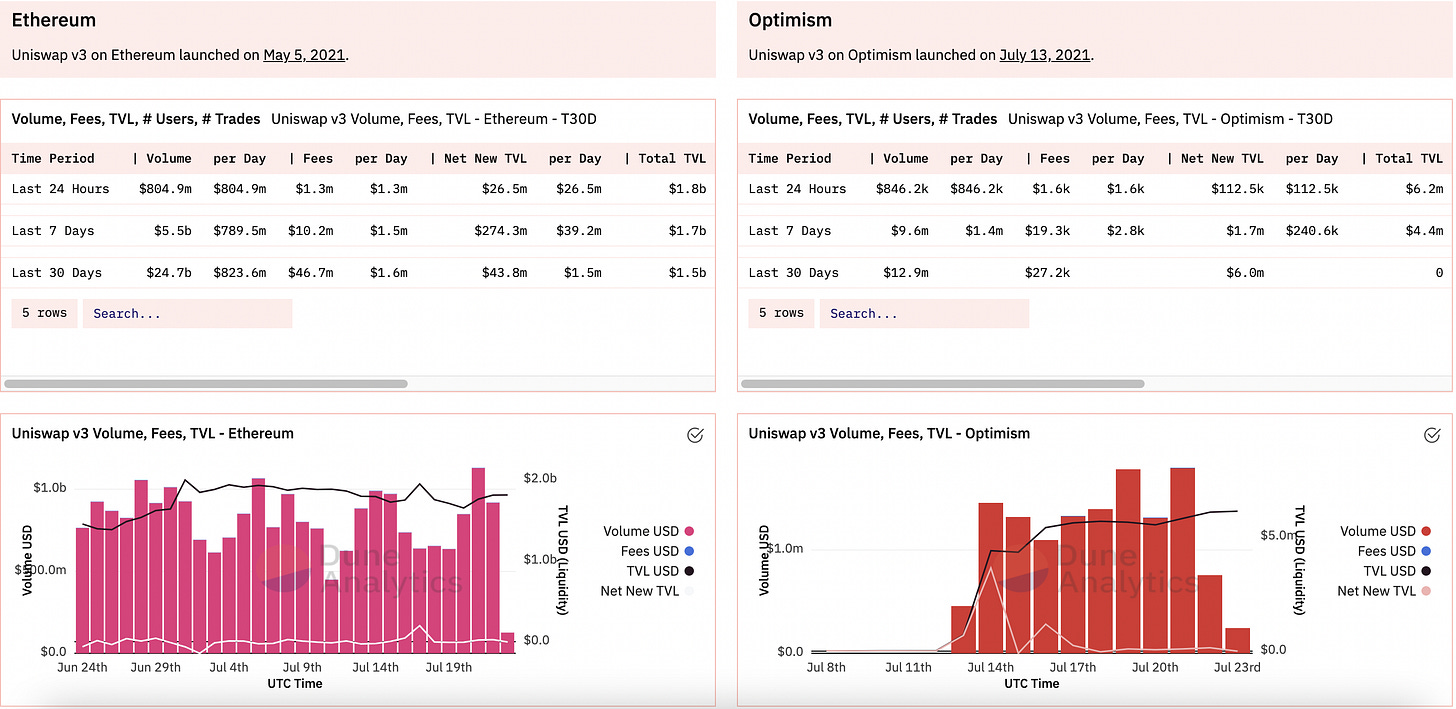Click Optimism $6.0m Net New TVL cell
The image size is (1456, 709).
pos(1245,273)
